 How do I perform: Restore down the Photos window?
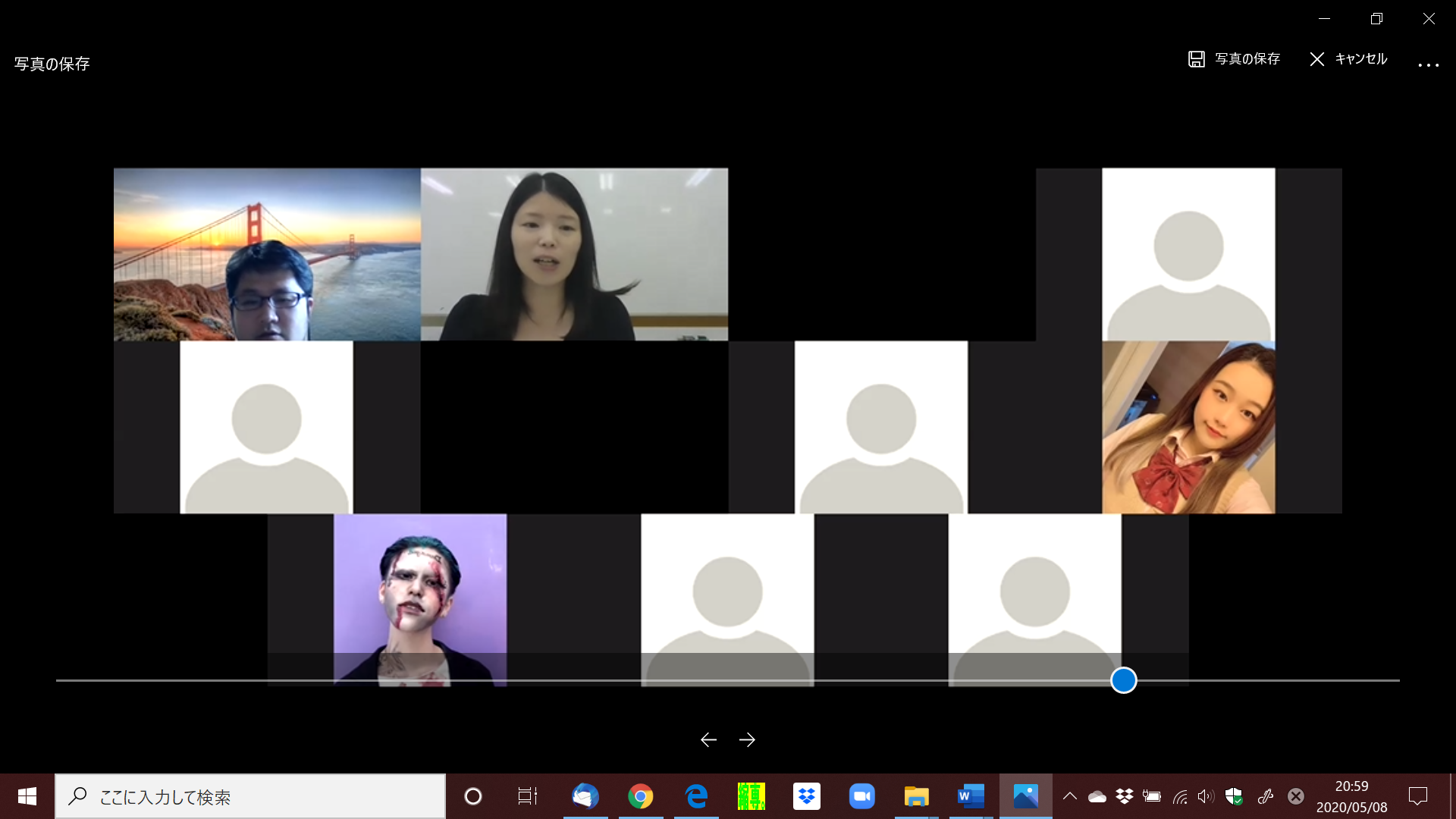tap(1377, 18)
